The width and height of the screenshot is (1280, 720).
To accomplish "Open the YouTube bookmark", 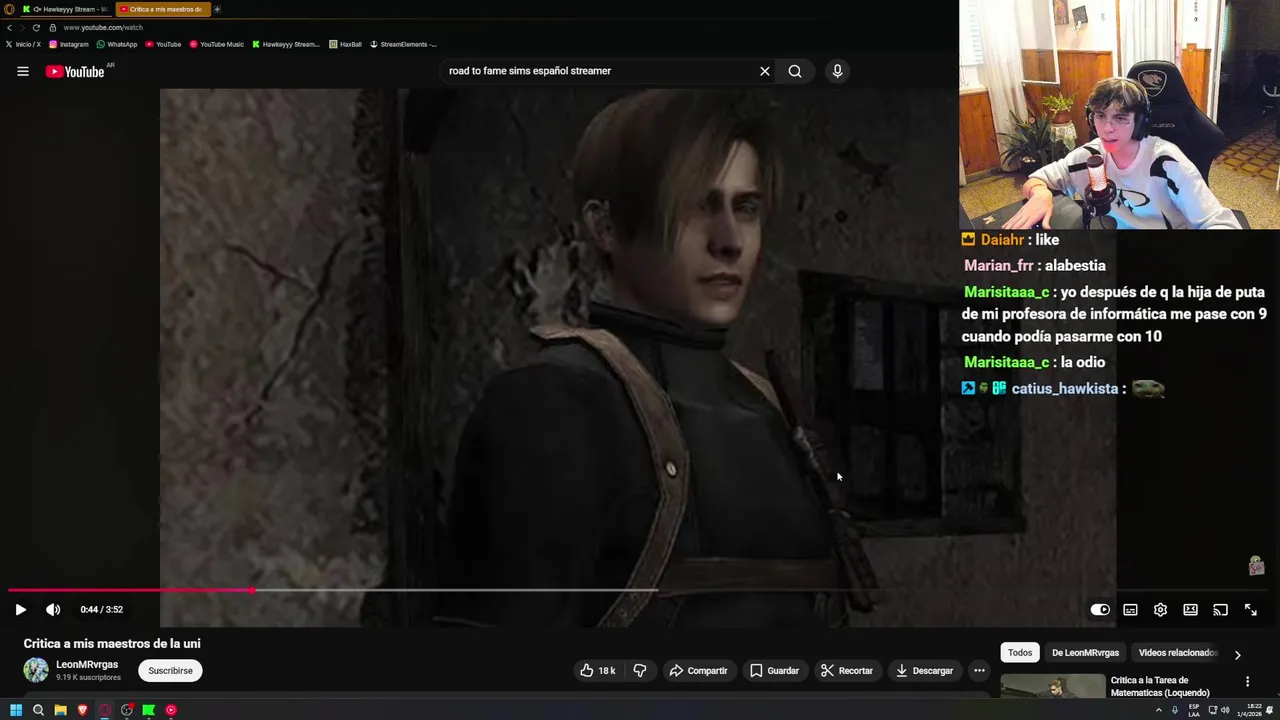I will [x=163, y=44].
